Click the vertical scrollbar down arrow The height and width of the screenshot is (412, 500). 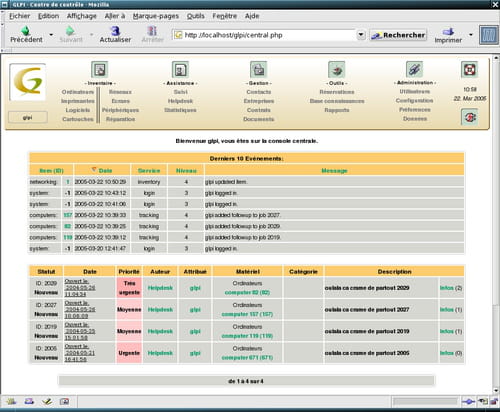(496, 390)
